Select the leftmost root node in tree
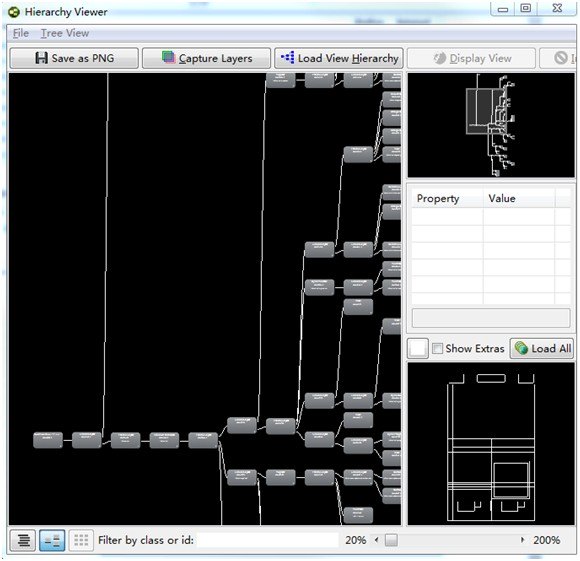The height and width of the screenshot is (561, 580). (48, 440)
